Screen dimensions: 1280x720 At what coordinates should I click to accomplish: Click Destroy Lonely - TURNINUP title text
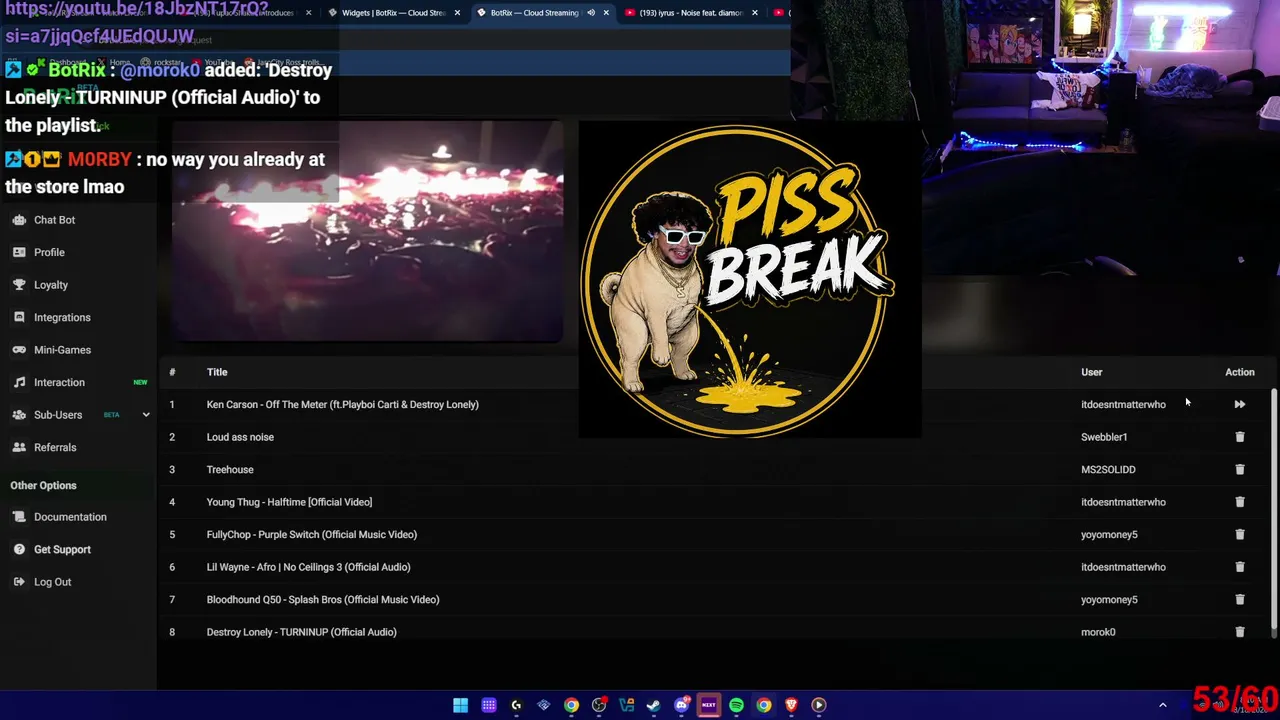point(302,632)
